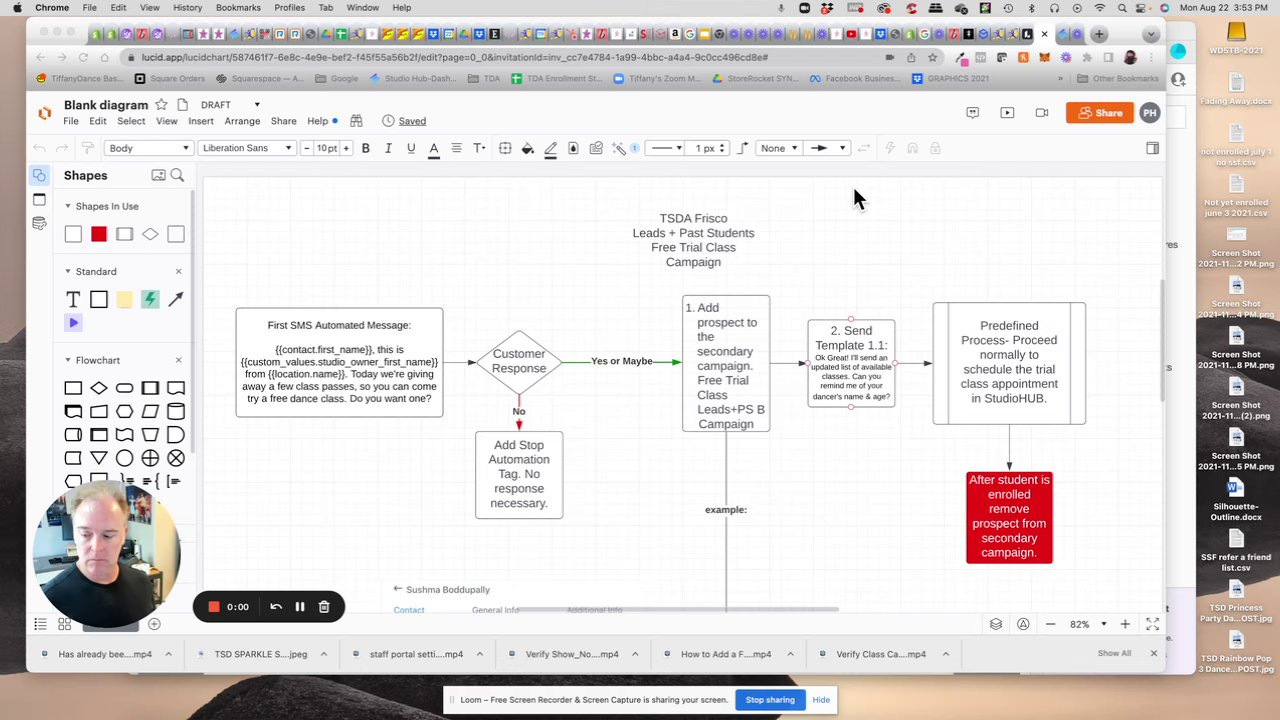Open the line color pencil tool
Viewport: 1280px width, 720px height.
coord(550,148)
